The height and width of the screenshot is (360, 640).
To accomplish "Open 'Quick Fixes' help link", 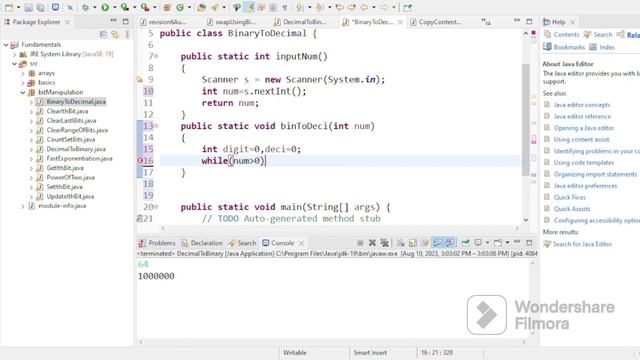I will point(569,197).
